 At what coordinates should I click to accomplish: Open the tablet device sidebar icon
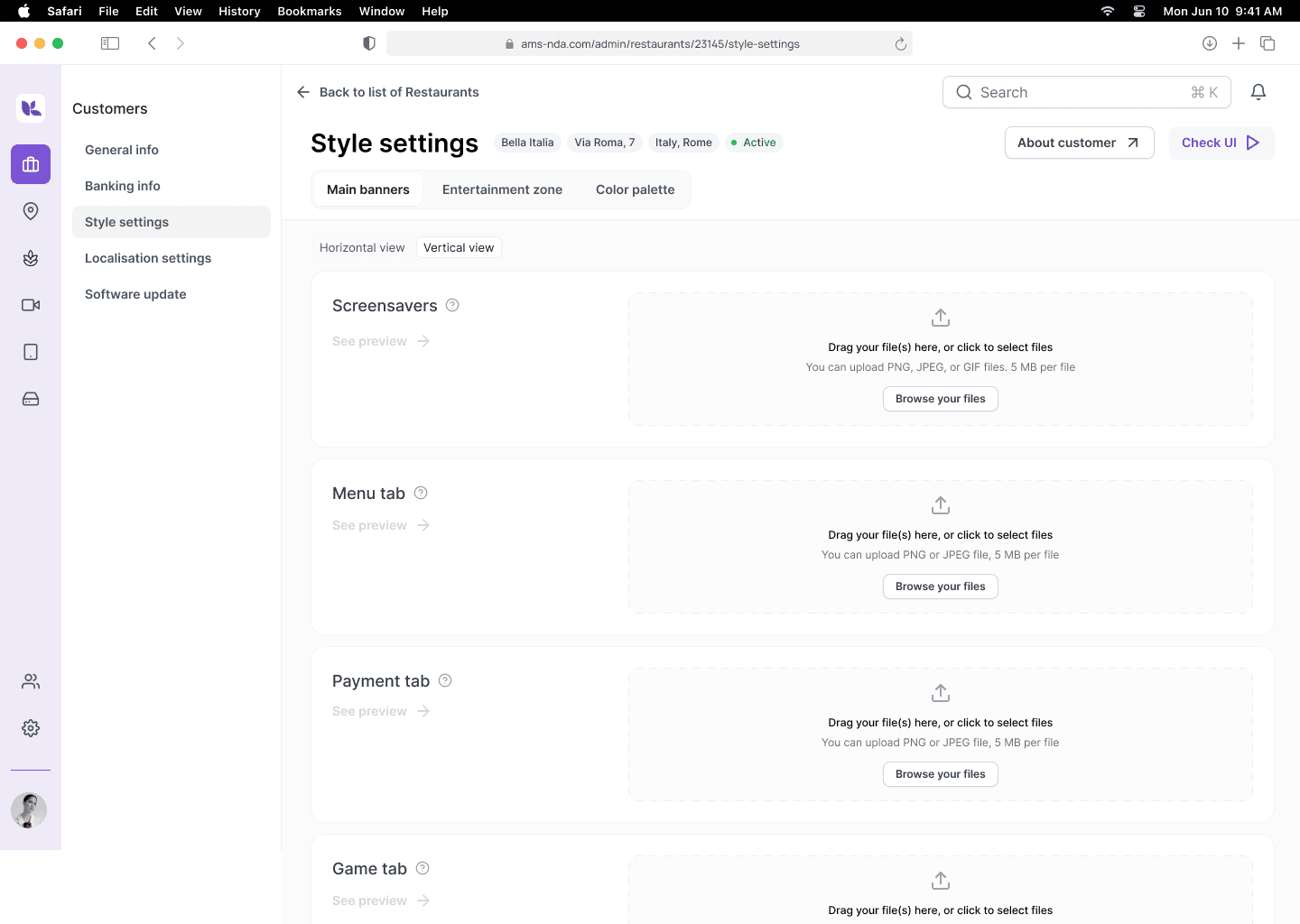pos(31,352)
